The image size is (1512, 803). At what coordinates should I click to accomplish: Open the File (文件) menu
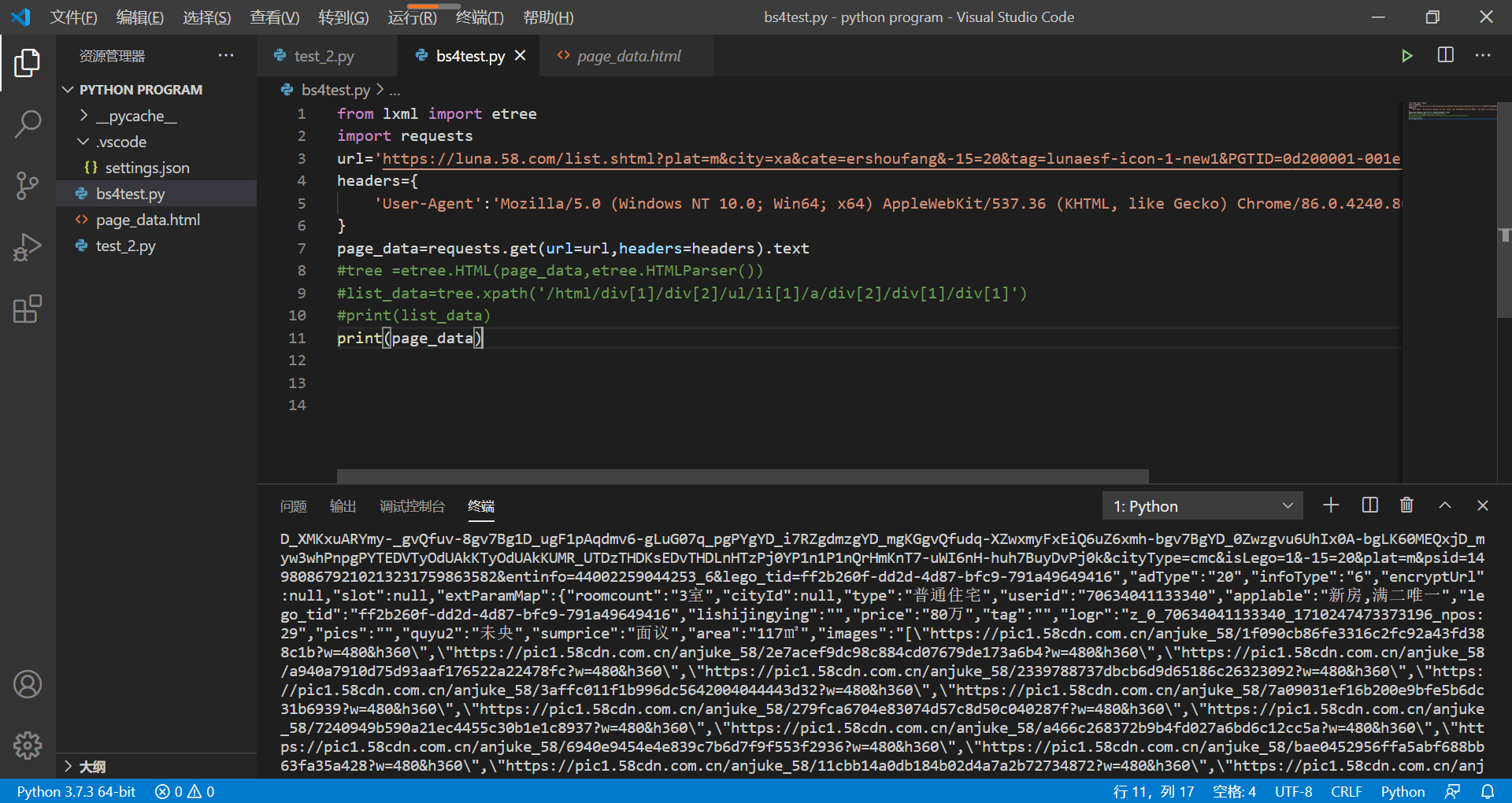73,17
